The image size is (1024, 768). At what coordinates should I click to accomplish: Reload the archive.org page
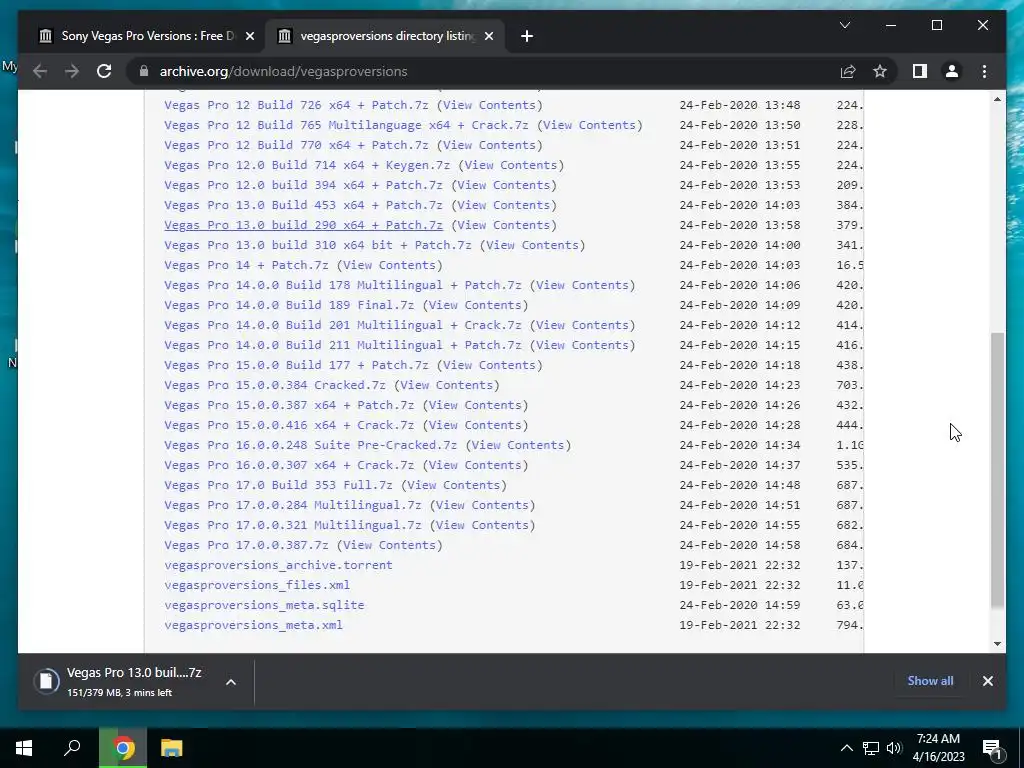(x=104, y=71)
